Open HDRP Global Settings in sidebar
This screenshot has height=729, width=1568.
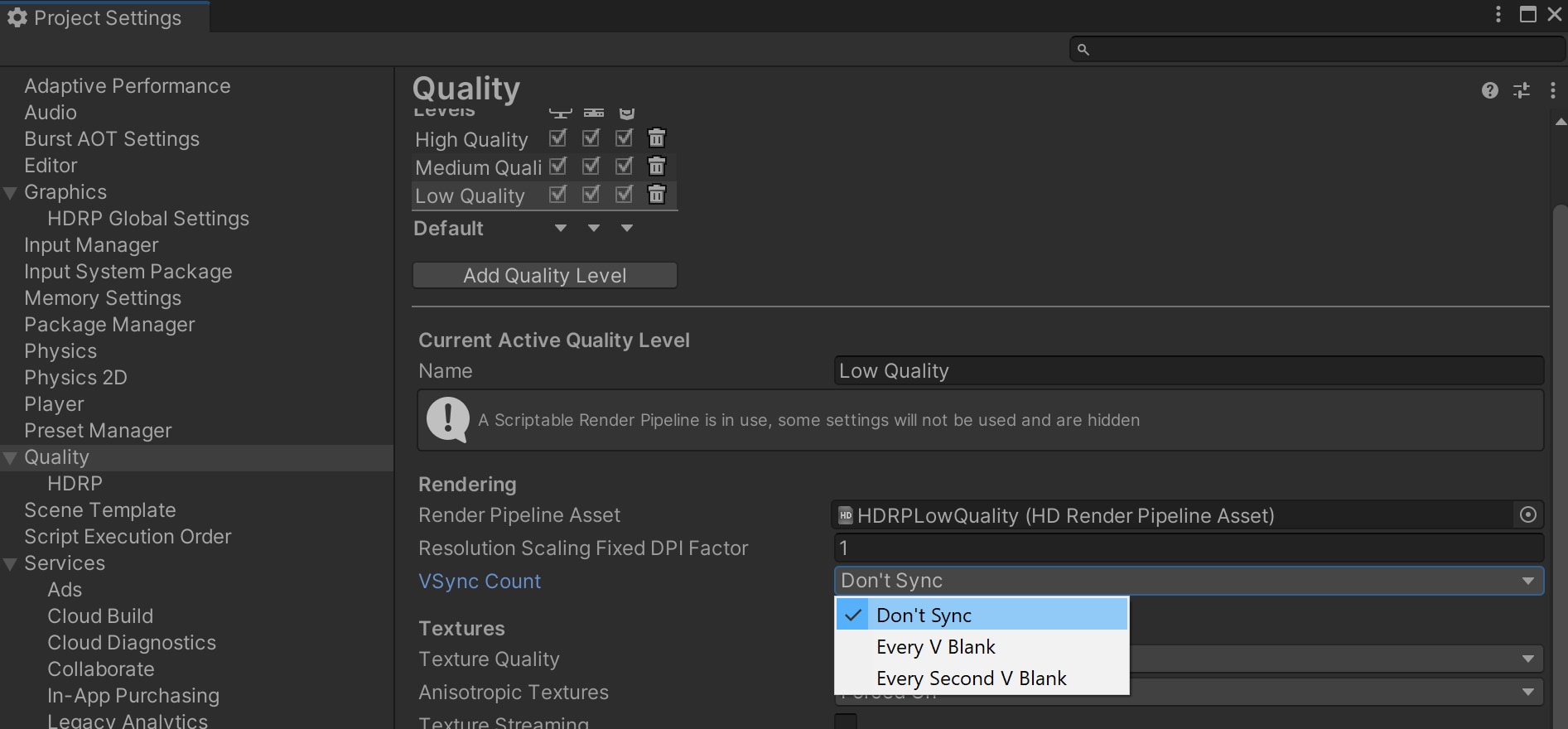(148, 219)
